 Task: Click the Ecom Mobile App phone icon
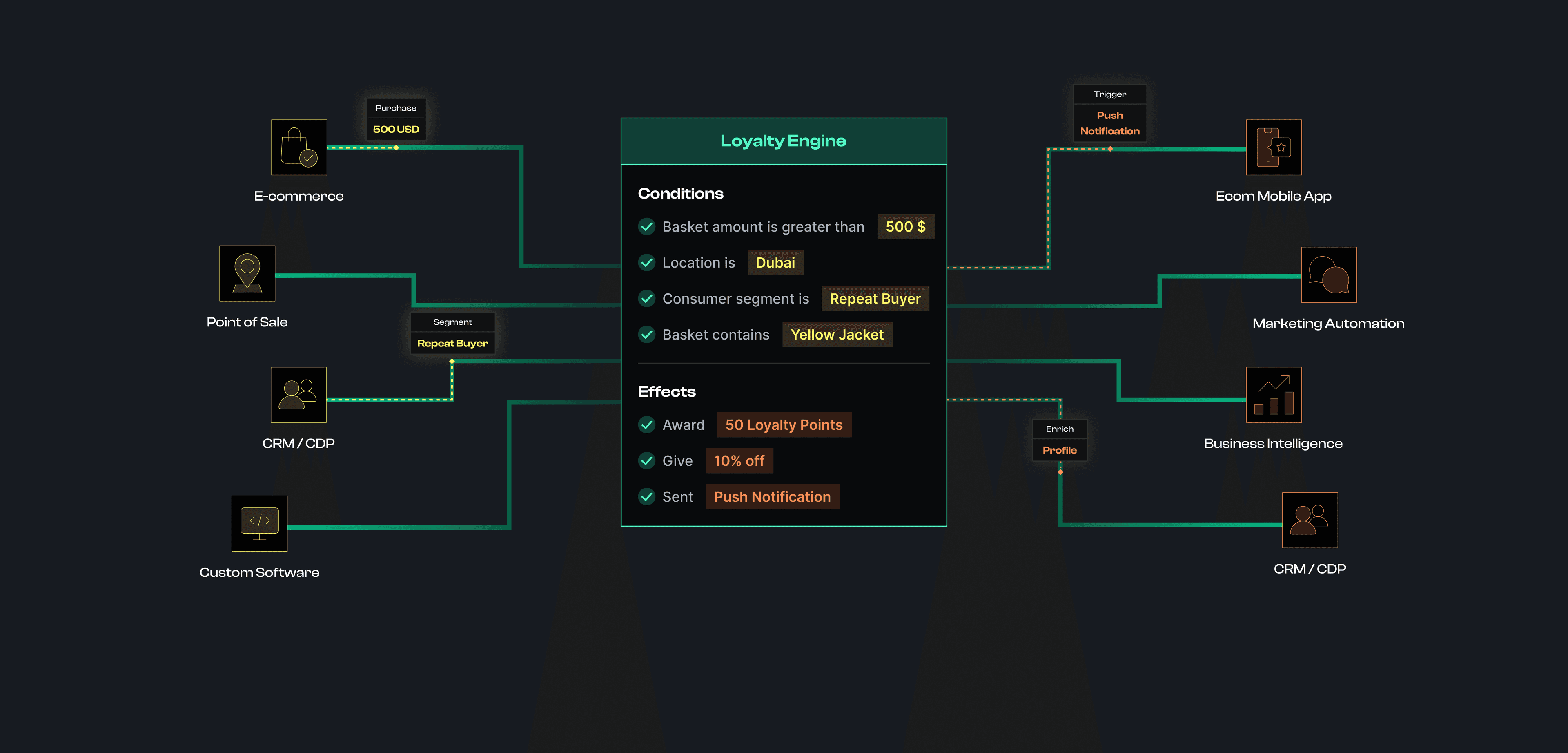pyautogui.click(x=1274, y=147)
